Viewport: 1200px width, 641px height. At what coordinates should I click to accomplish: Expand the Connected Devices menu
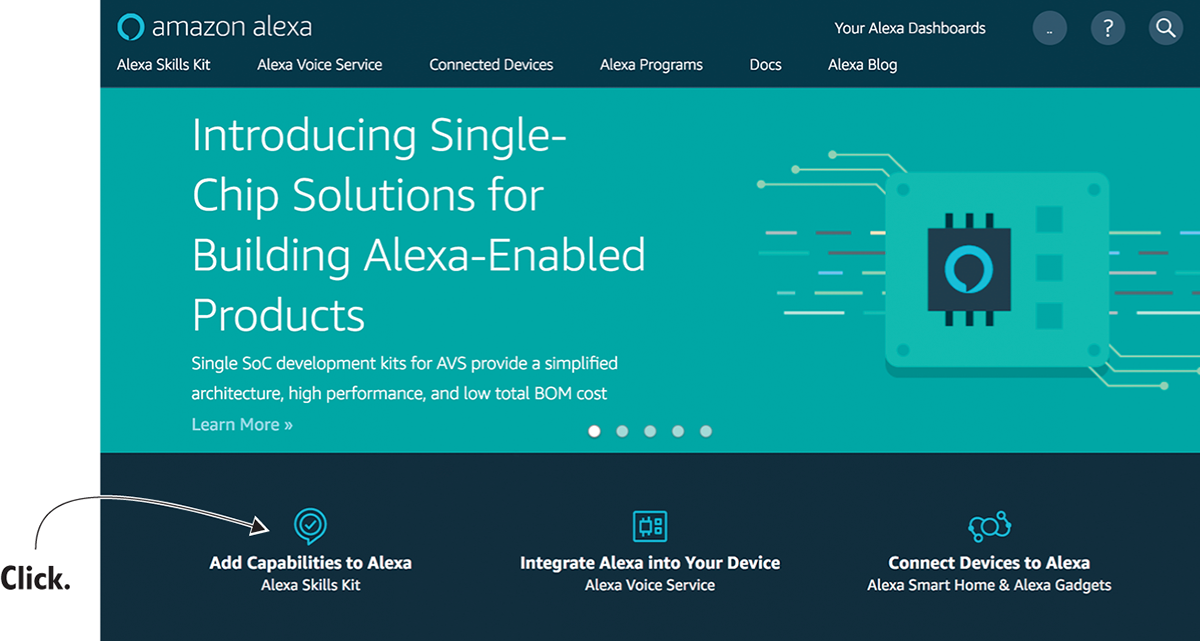click(x=491, y=65)
